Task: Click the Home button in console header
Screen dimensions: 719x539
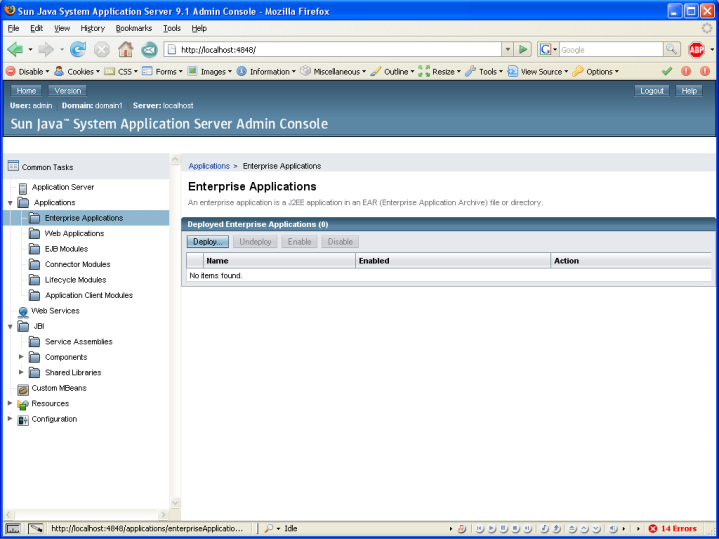Action: point(26,91)
